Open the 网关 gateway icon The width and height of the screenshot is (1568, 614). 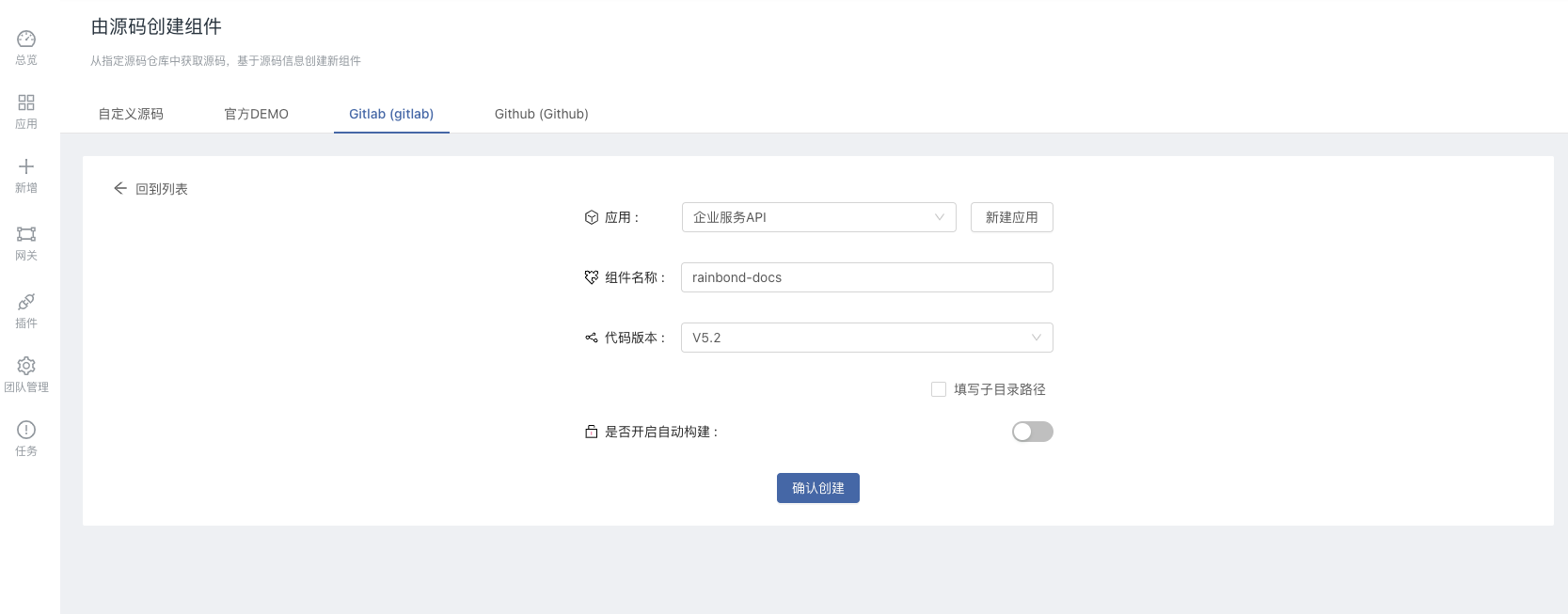pos(26,234)
